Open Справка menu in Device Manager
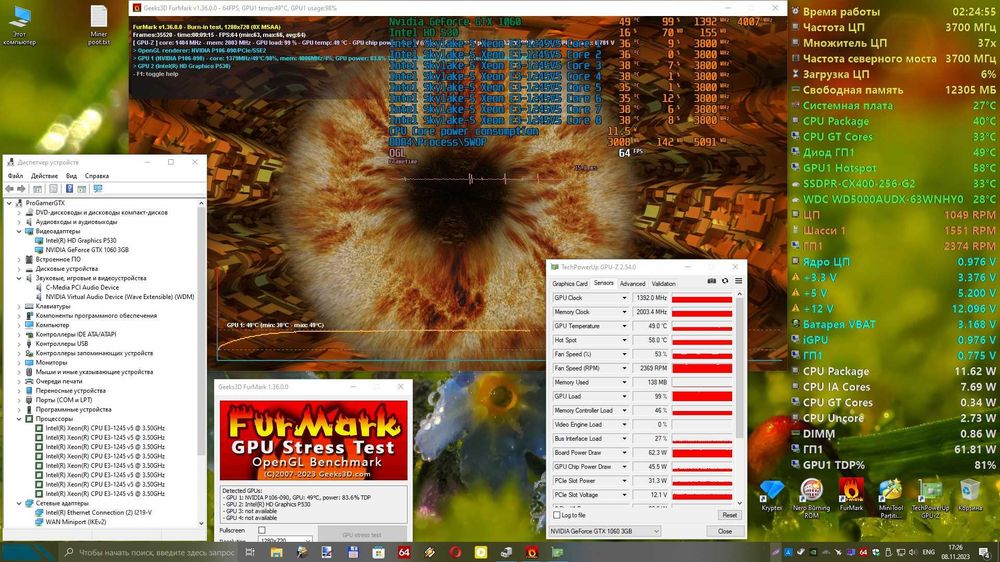Viewport: 1000px width, 562px height. click(97, 176)
